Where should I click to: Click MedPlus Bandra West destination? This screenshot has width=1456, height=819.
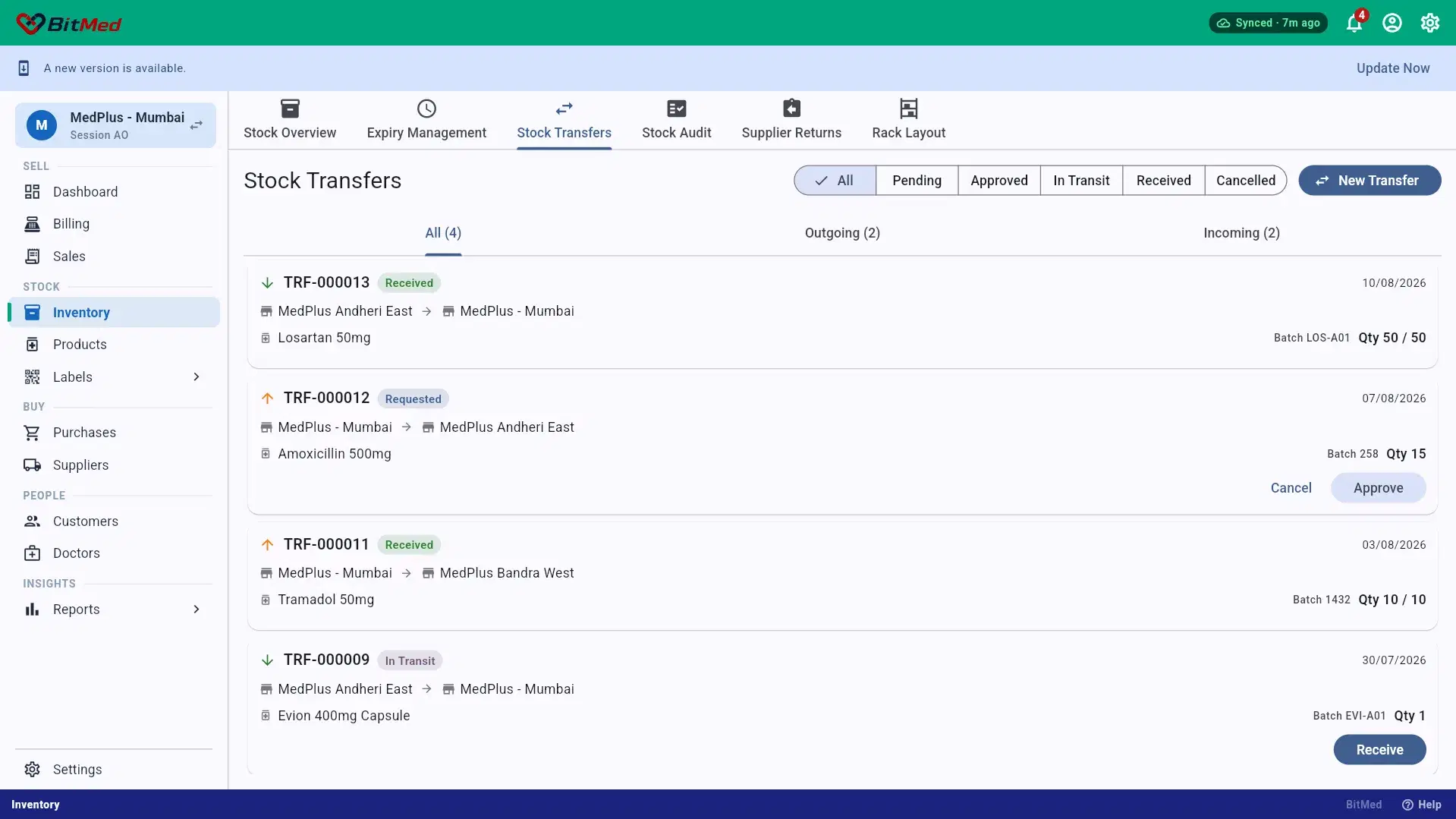[507, 573]
